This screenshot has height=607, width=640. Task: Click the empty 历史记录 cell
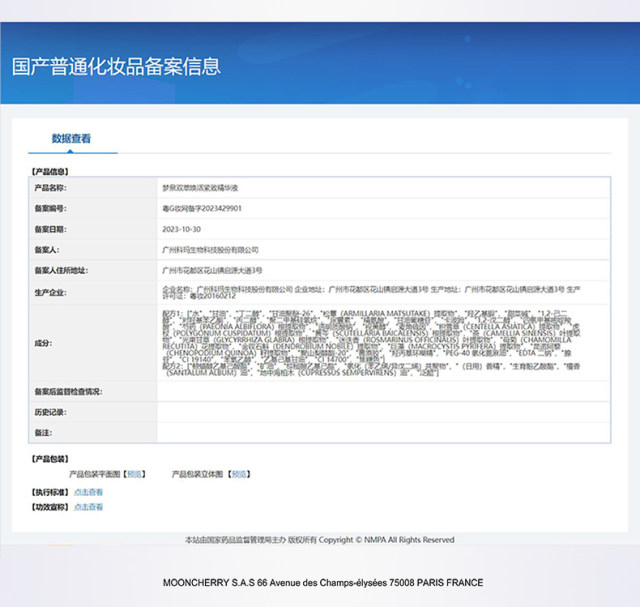tap(380, 412)
